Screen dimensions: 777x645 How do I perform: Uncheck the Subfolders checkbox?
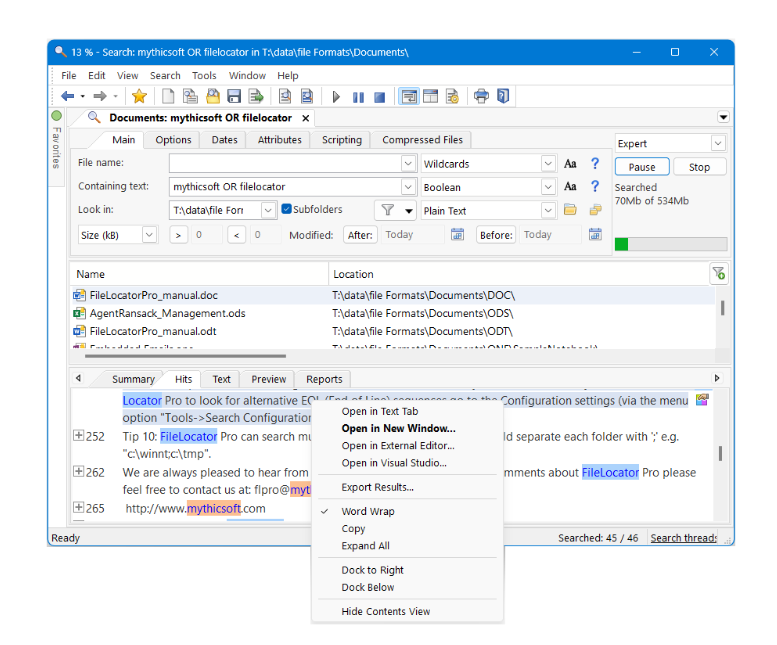coord(287,210)
